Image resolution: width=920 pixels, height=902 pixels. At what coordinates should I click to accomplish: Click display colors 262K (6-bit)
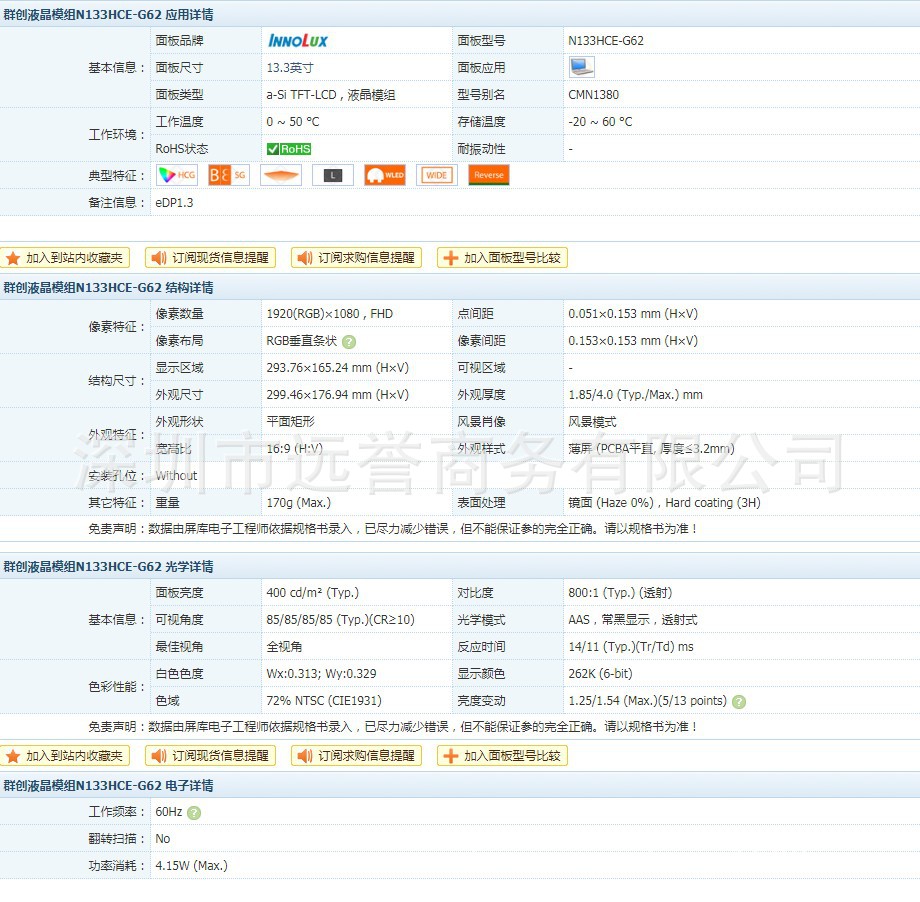tap(600, 673)
